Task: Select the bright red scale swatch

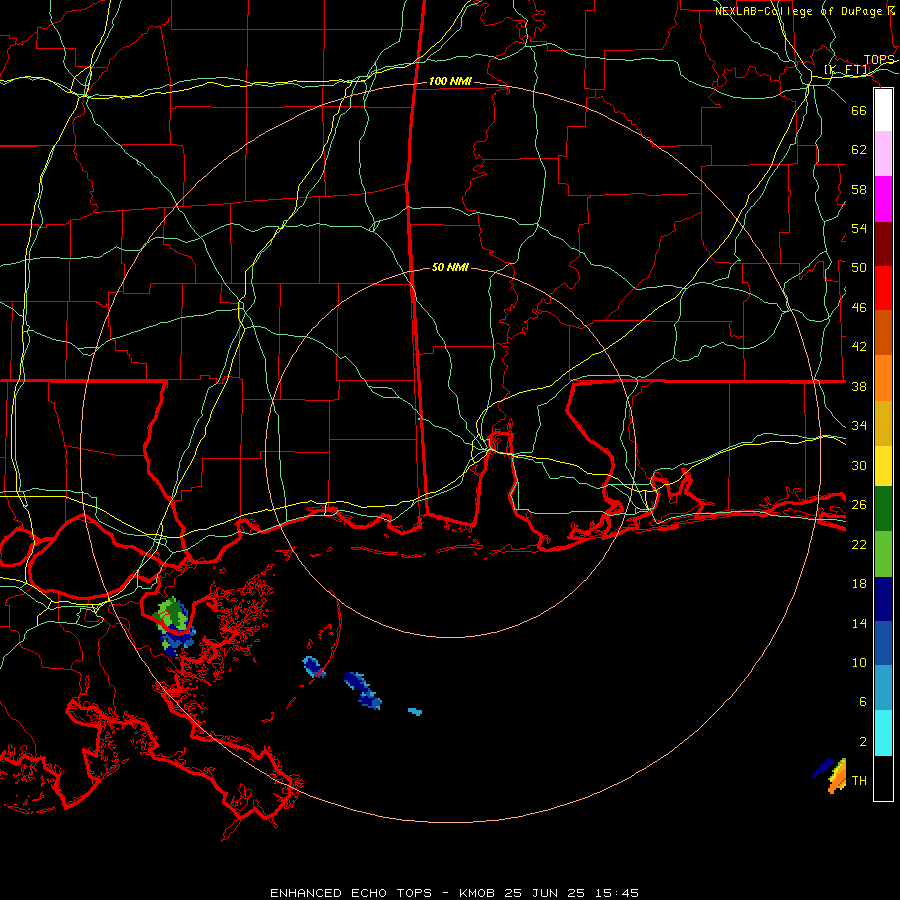Action: [x=883, y=288]
